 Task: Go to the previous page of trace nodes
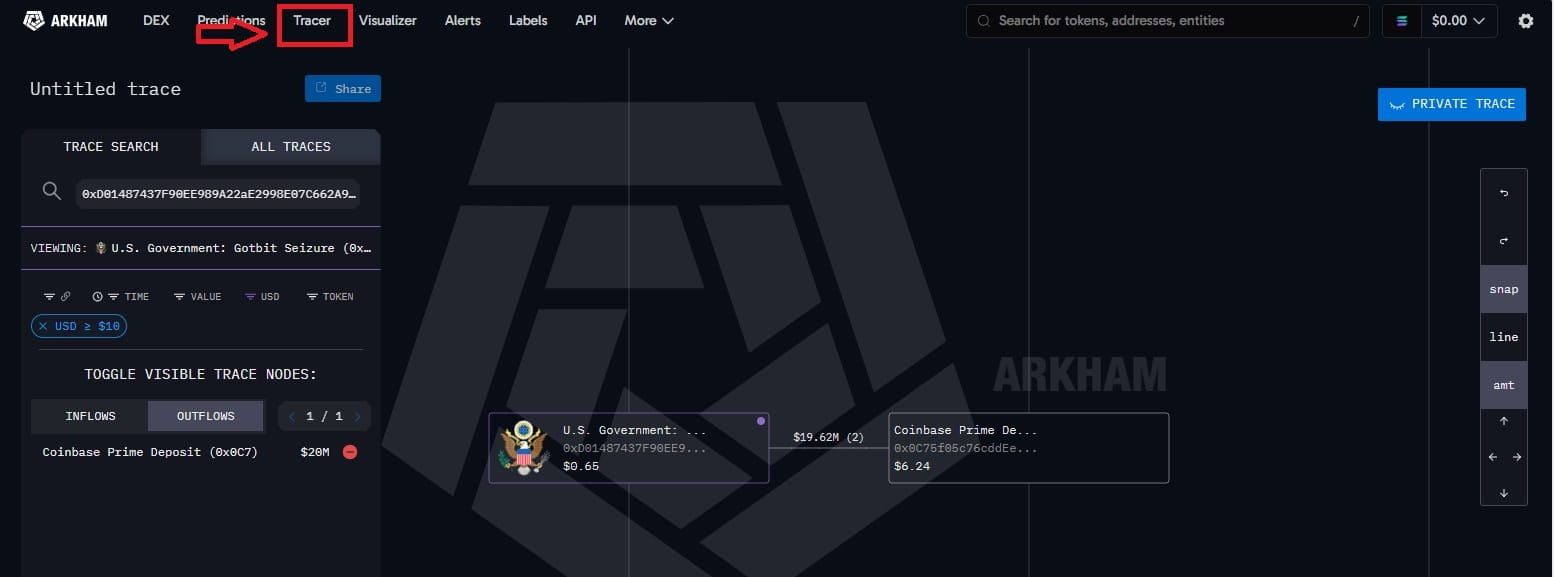click(x=292, y=416)
